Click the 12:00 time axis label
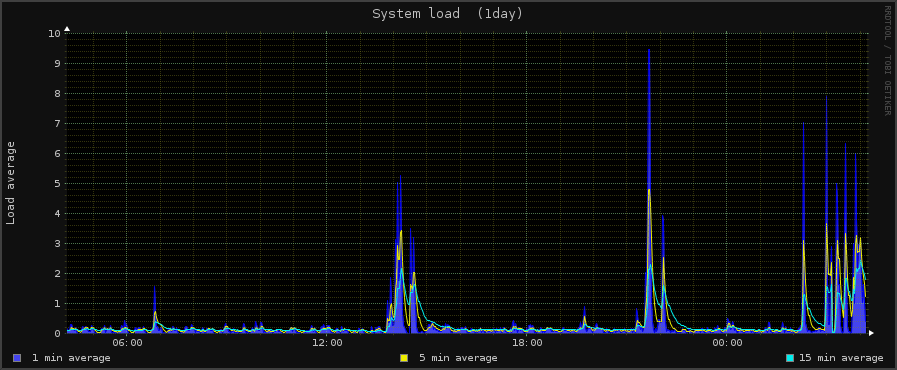This screenshot has width=897, height=370. [327, 343]
